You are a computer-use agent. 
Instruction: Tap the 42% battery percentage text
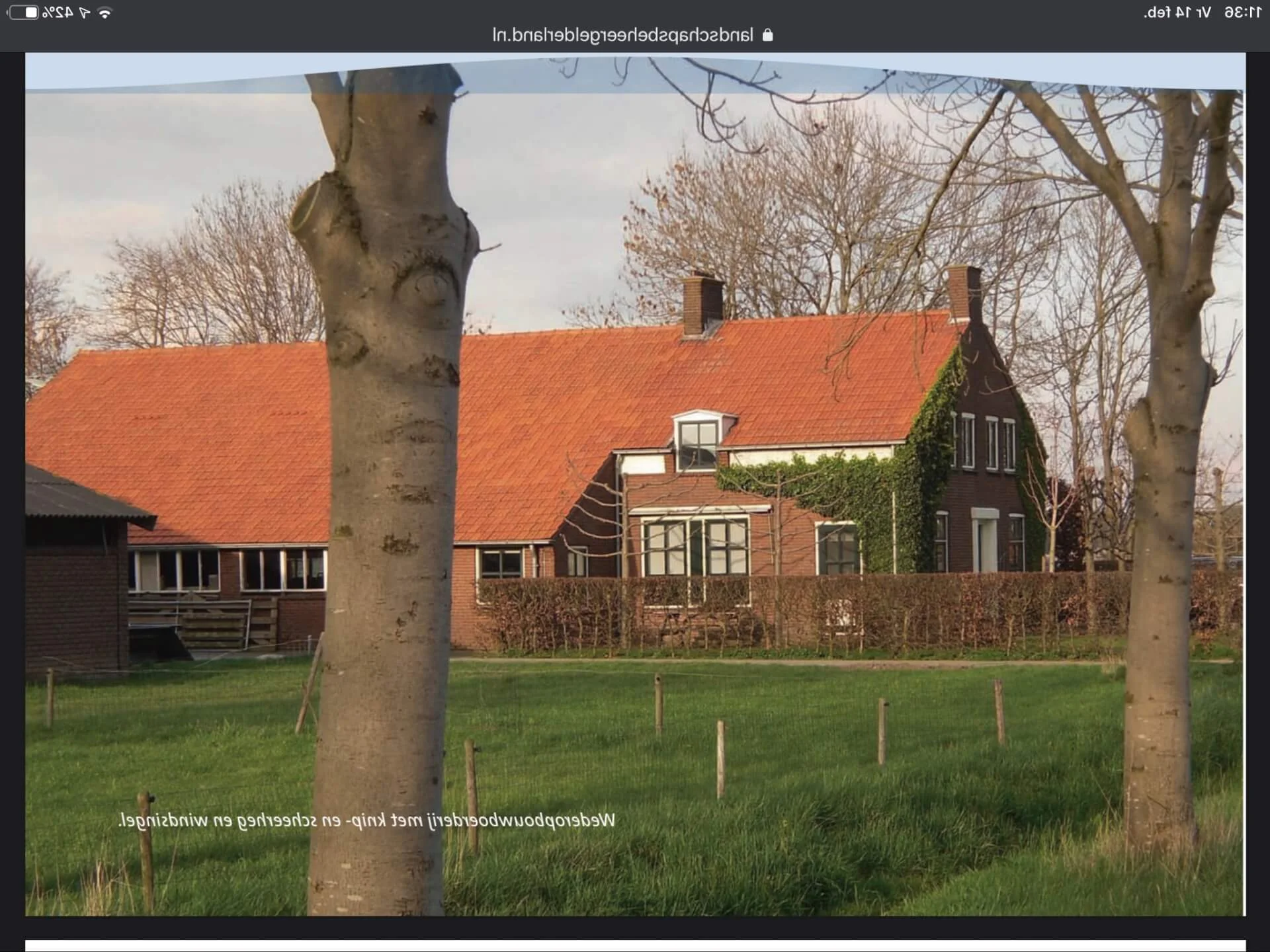click(58, 13)
